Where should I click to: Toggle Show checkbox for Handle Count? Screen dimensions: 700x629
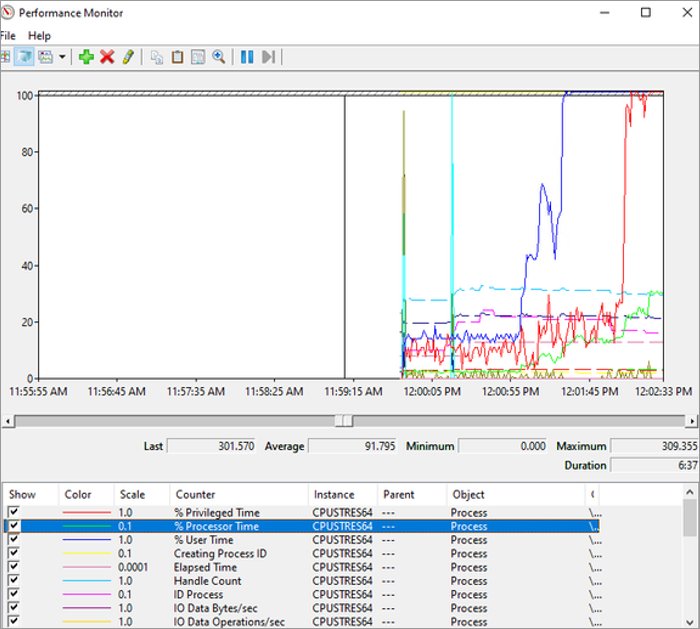14,580
